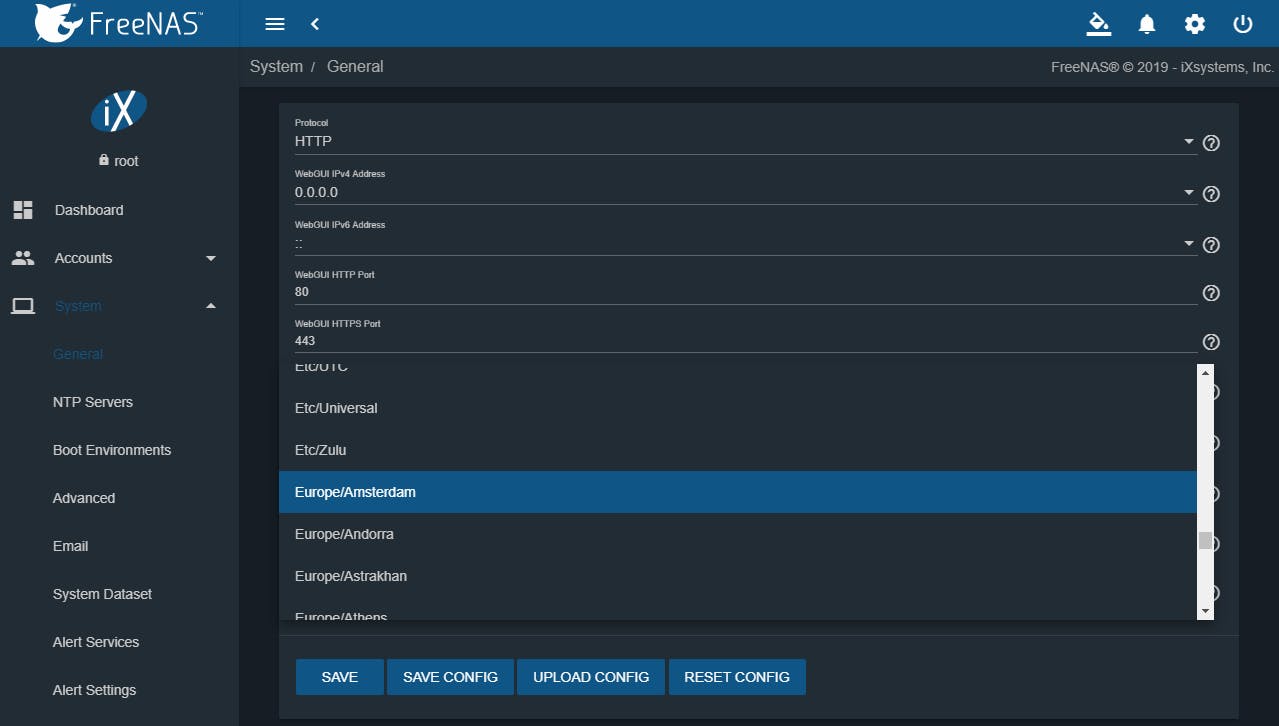Viewport: 1279px width, 726px height.
Task: Open General under System
Action: (x=78, y=354)
